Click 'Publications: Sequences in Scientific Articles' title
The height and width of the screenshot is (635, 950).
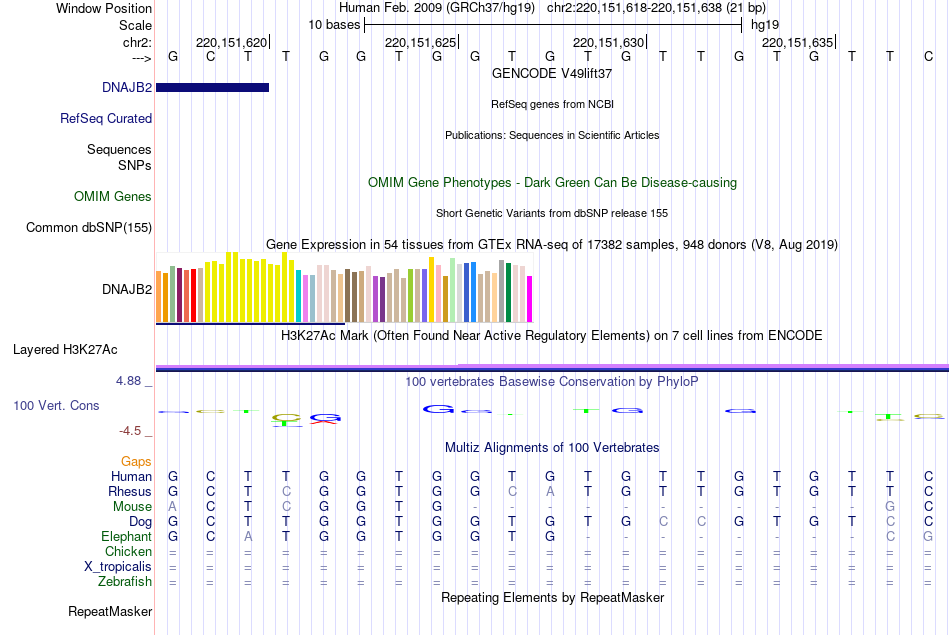click(x=552, y=135)
